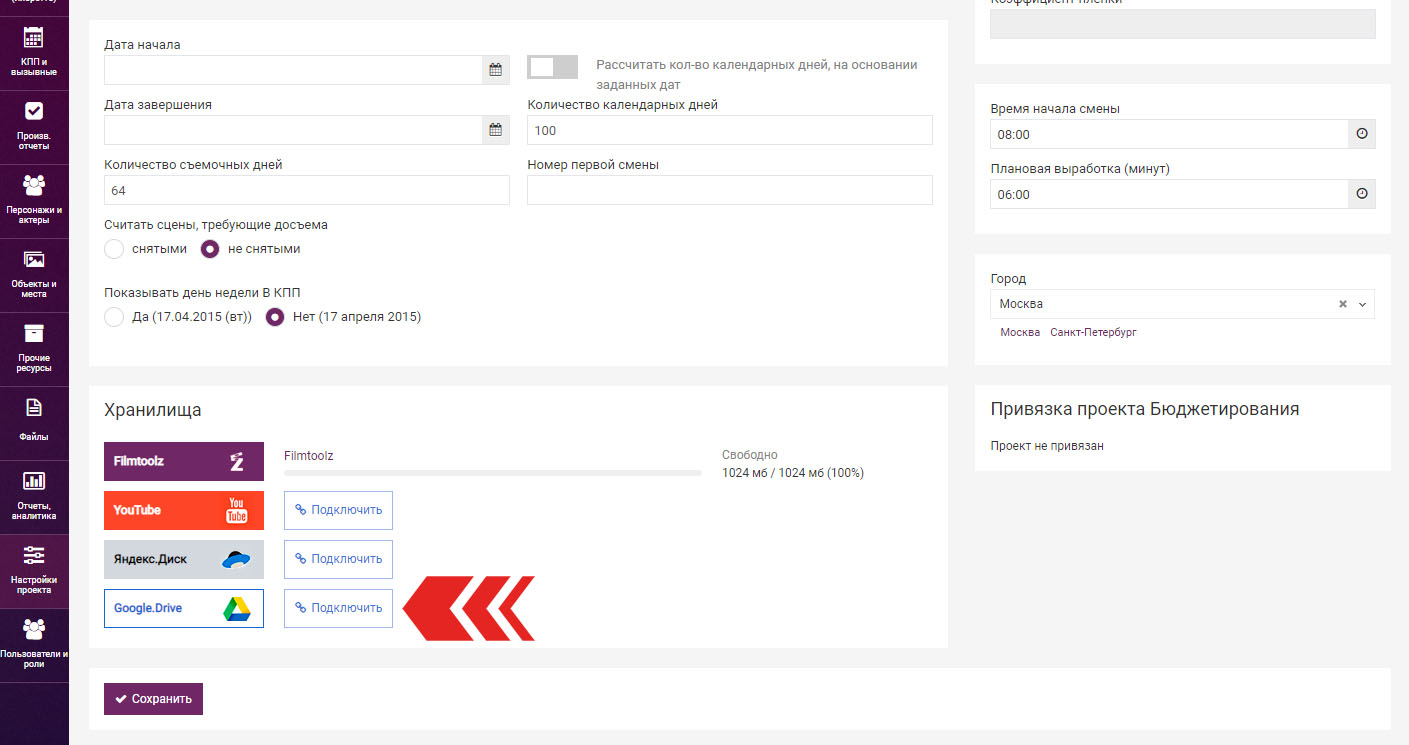Screen dimensions: 1409x745
Task: Connect the Яндекс.Диск storage
Action: point(338,559)
